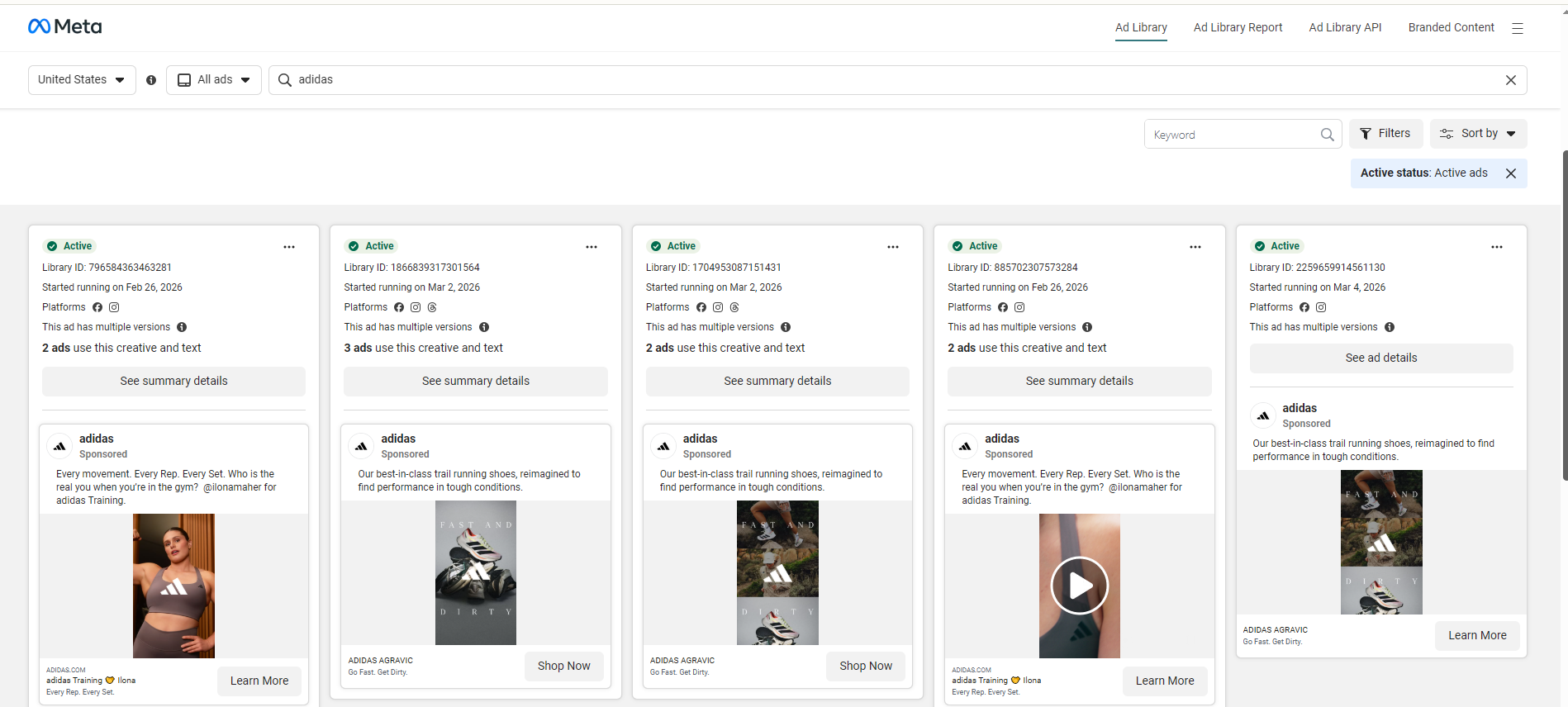Switch to the Ad Library tab

pos(1141,27)
